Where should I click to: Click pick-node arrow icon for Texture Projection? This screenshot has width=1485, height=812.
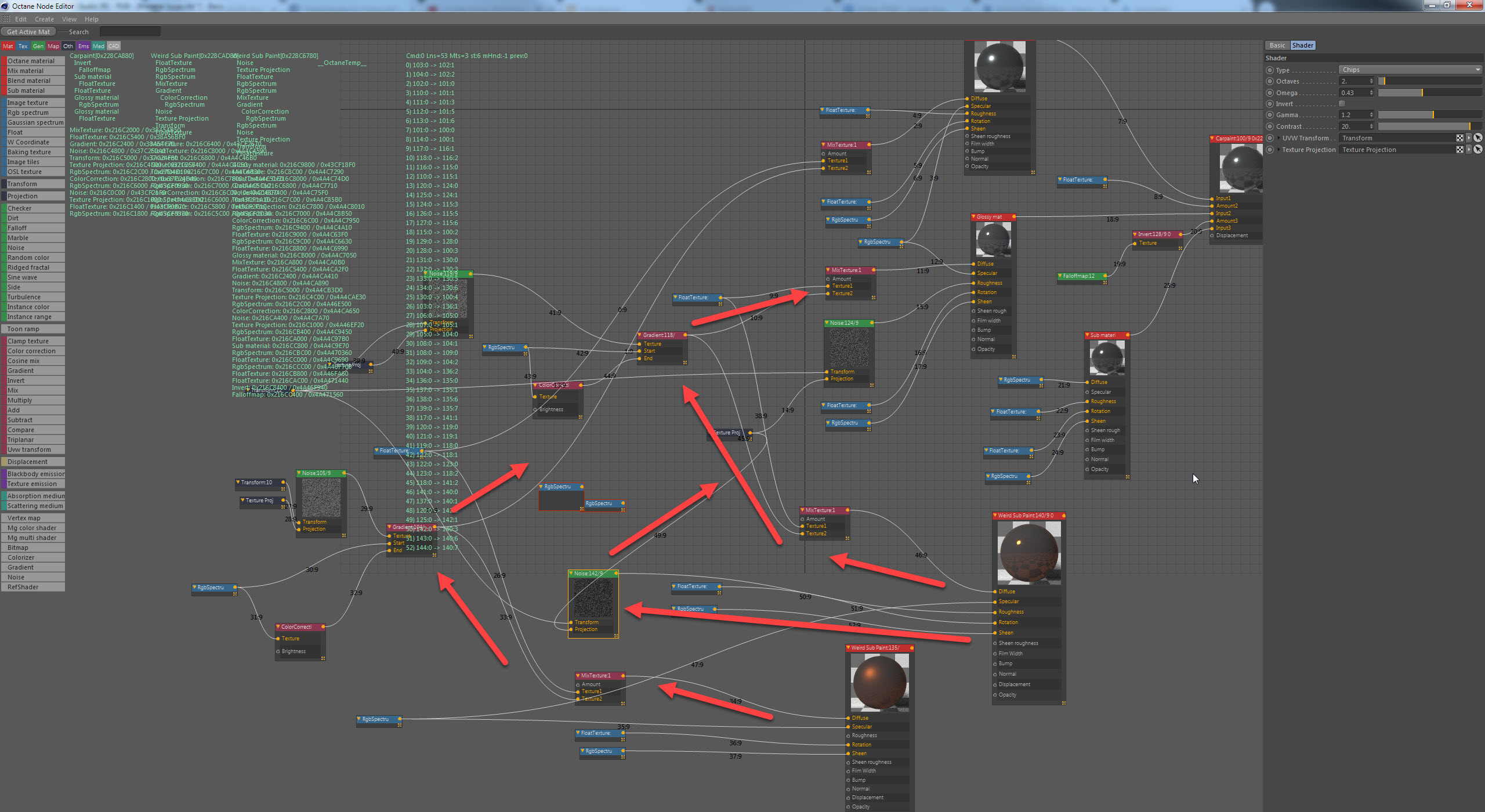tap(1478, 150)
